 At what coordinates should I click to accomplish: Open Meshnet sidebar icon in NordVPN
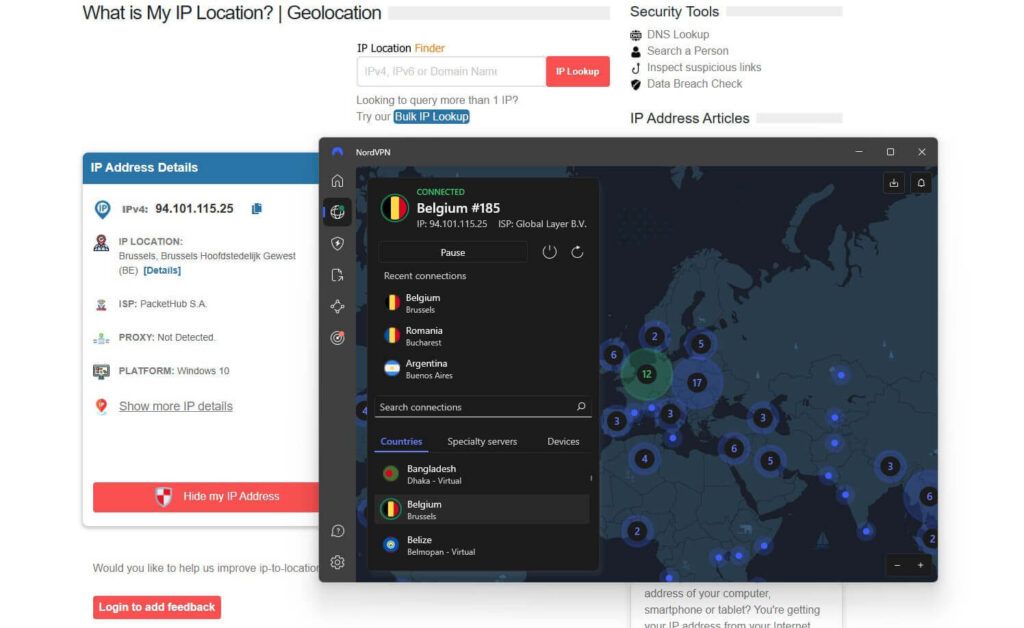[x=337, y=306]
